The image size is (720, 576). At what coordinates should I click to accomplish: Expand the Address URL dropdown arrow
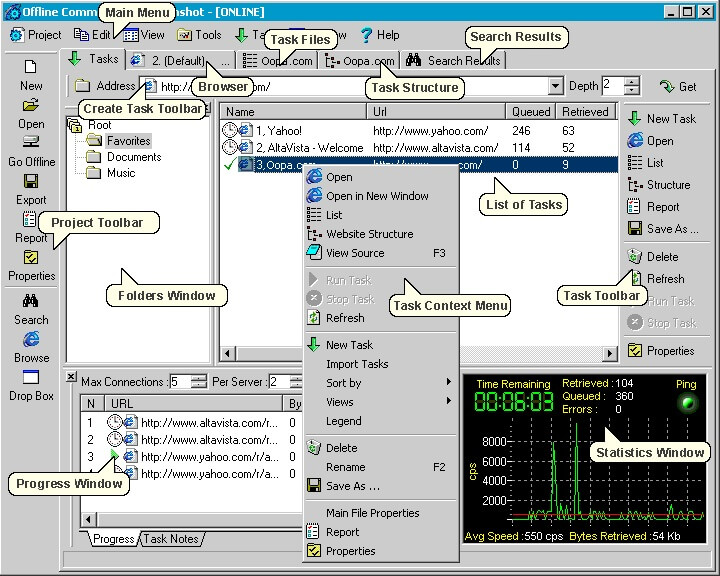pyautogui.click(x=555, y=87)
